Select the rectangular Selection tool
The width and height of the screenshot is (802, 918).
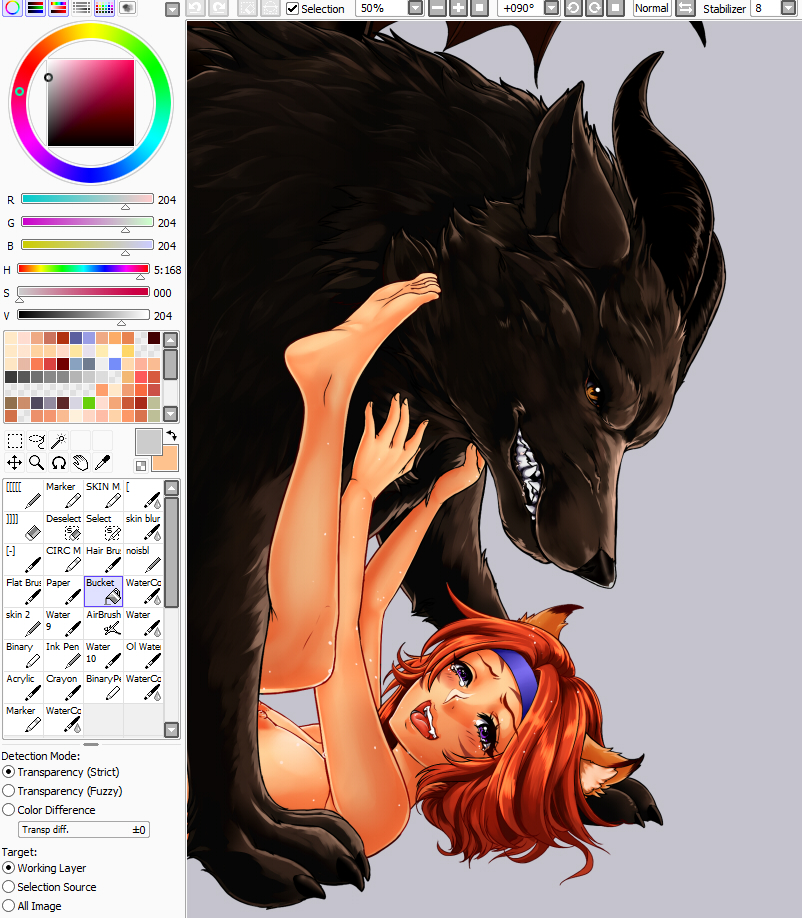tap(15, 440)
